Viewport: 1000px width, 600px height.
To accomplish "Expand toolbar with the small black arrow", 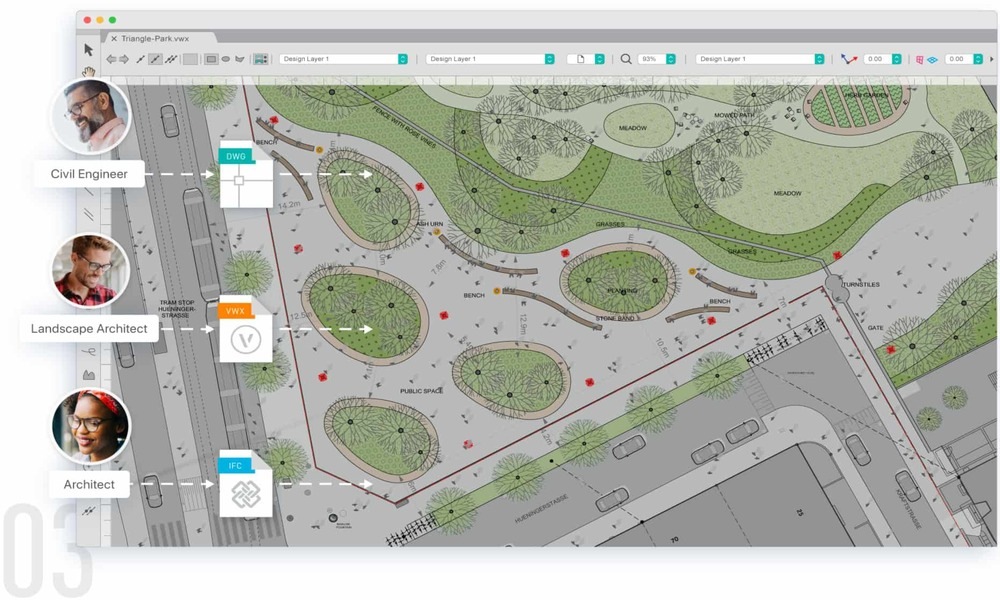I will [992, 59].
